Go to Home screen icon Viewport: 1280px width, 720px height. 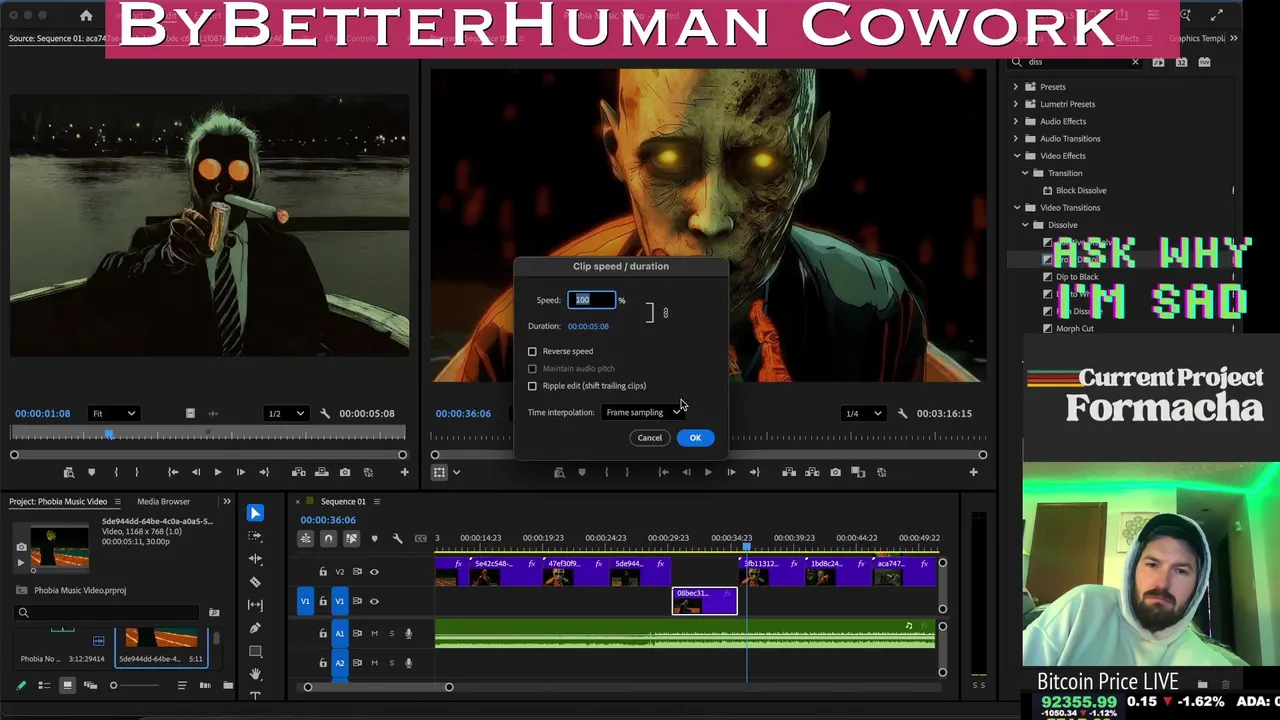pyautogui.click(x=86, y=15)
